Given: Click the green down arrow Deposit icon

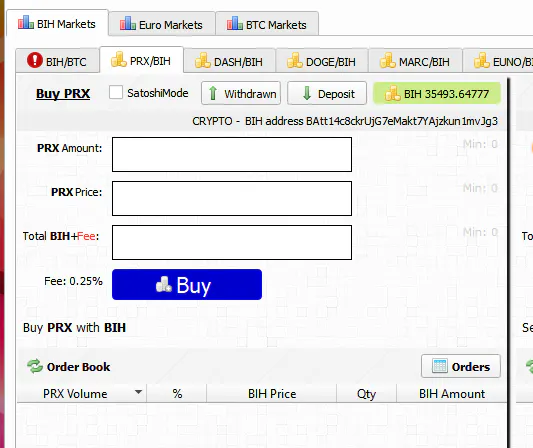Looking at the screenshot, I should 307,93.
